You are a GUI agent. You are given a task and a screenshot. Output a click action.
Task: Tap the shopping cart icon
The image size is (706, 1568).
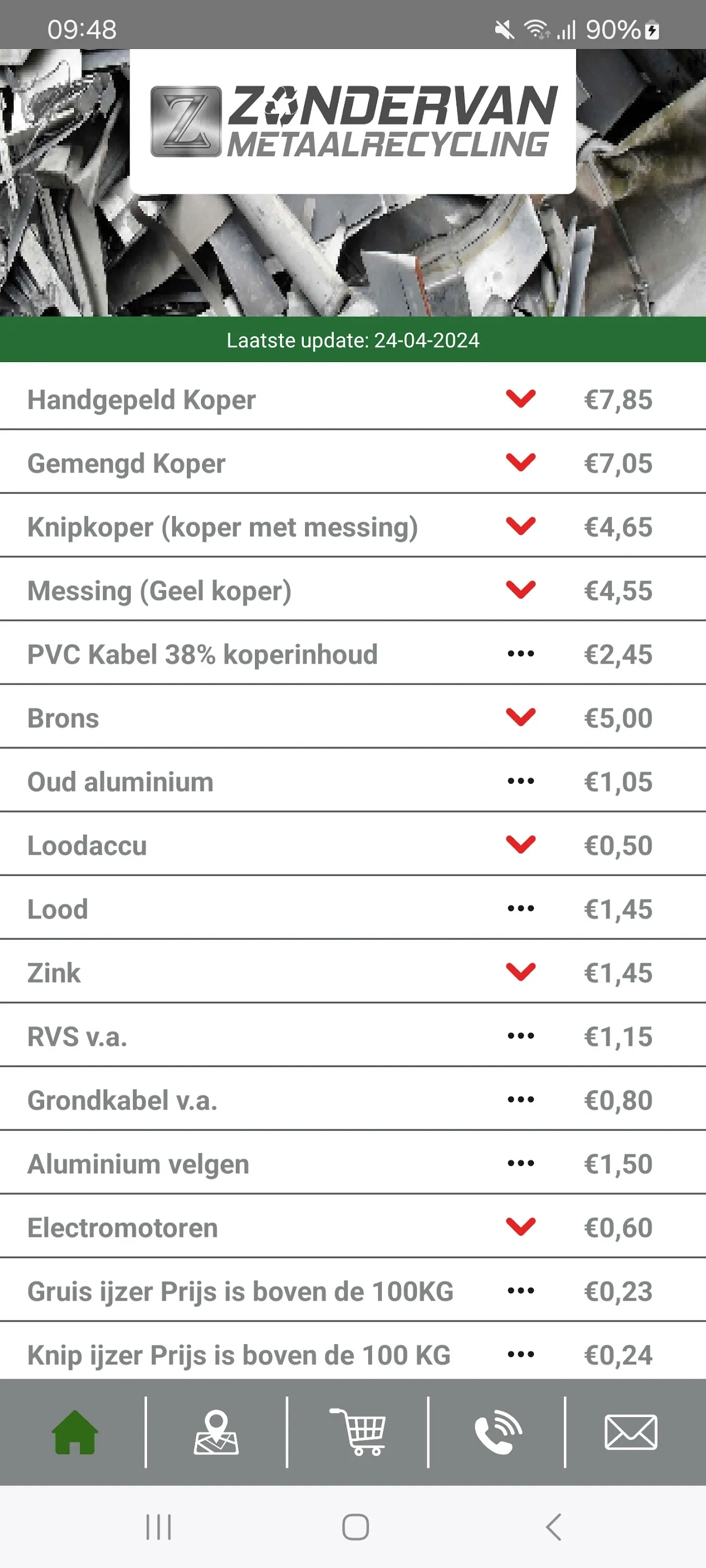(357, 1432)
